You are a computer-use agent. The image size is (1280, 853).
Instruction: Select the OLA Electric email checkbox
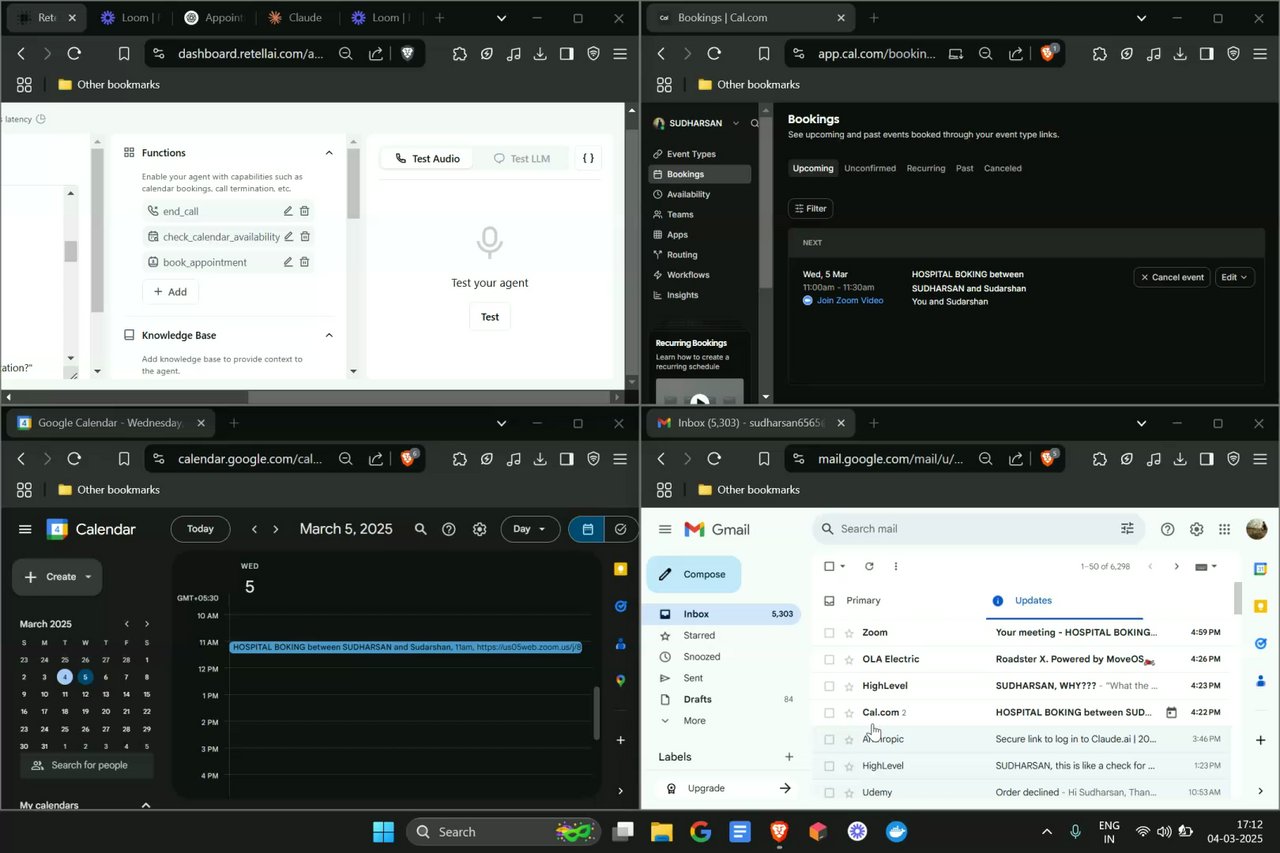[x=829, y=659]
